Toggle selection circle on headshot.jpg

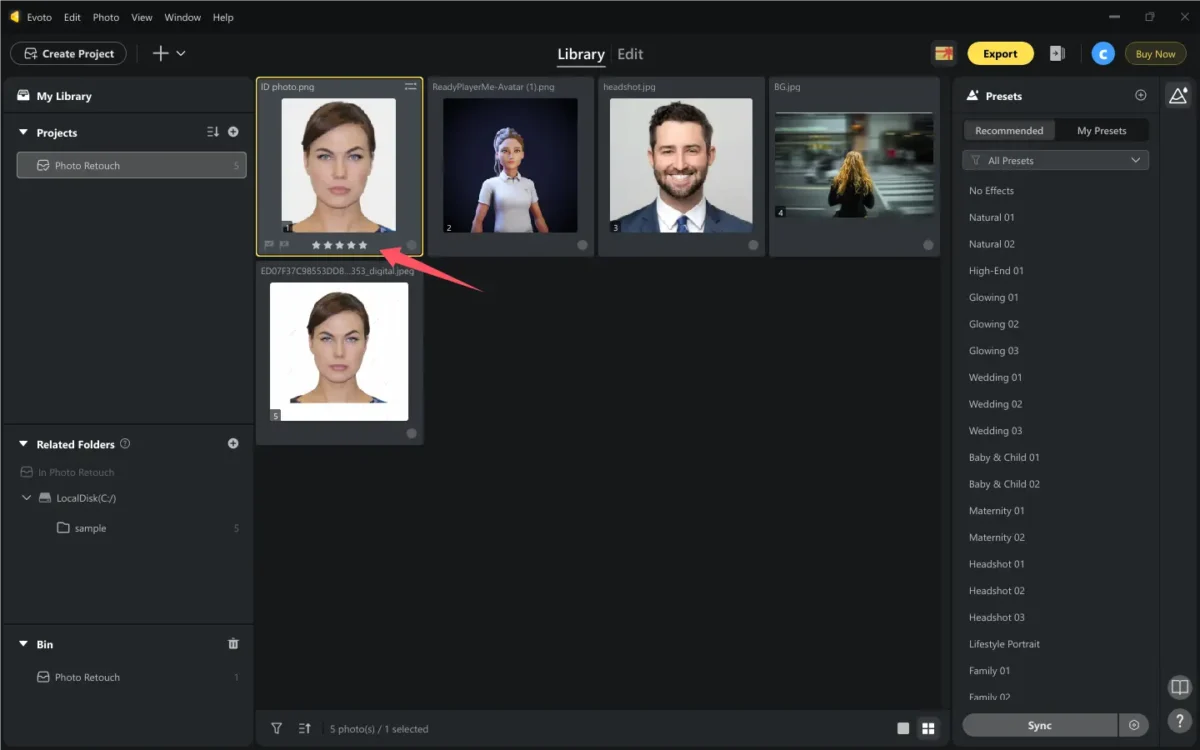[x=753, y=245]
